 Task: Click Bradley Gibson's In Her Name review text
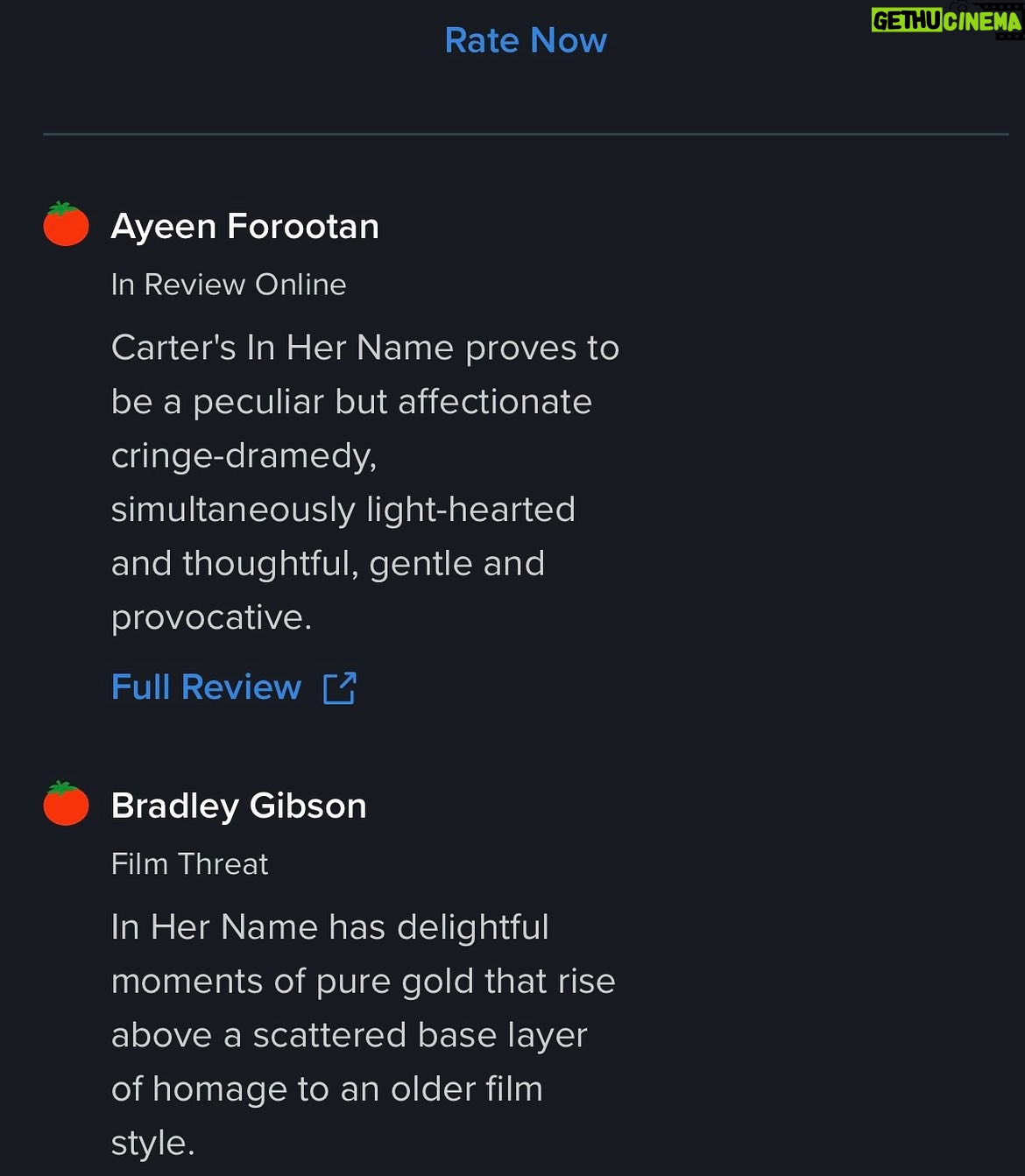tap(364, 1035)
